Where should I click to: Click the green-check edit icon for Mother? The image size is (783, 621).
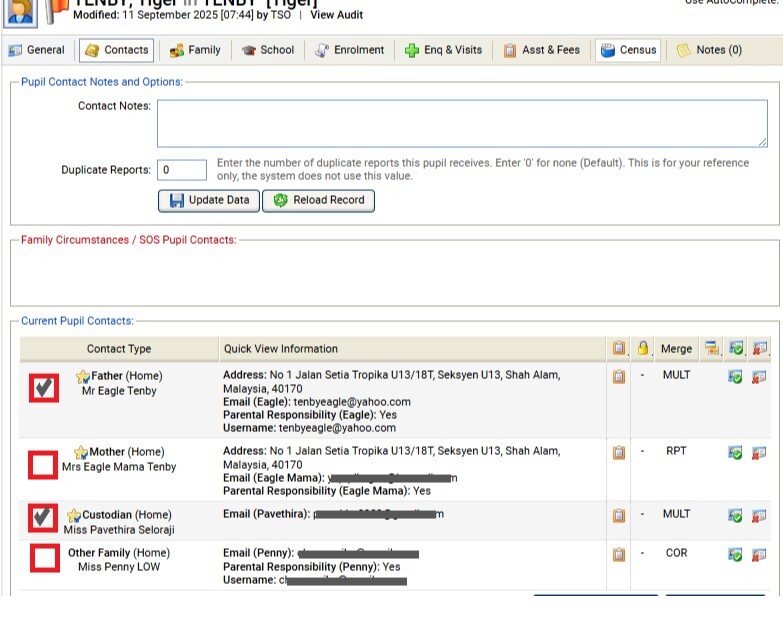(x=736, y=452)
